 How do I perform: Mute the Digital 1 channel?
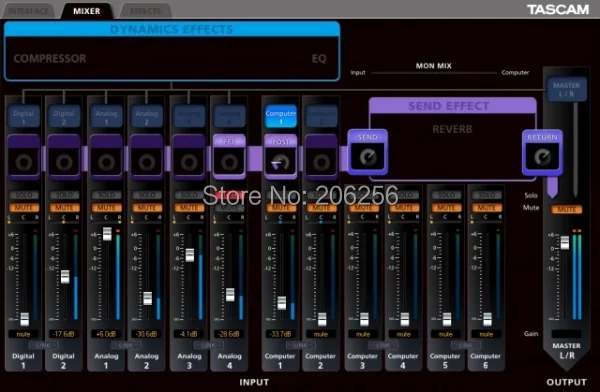click(x=23, y=208)
